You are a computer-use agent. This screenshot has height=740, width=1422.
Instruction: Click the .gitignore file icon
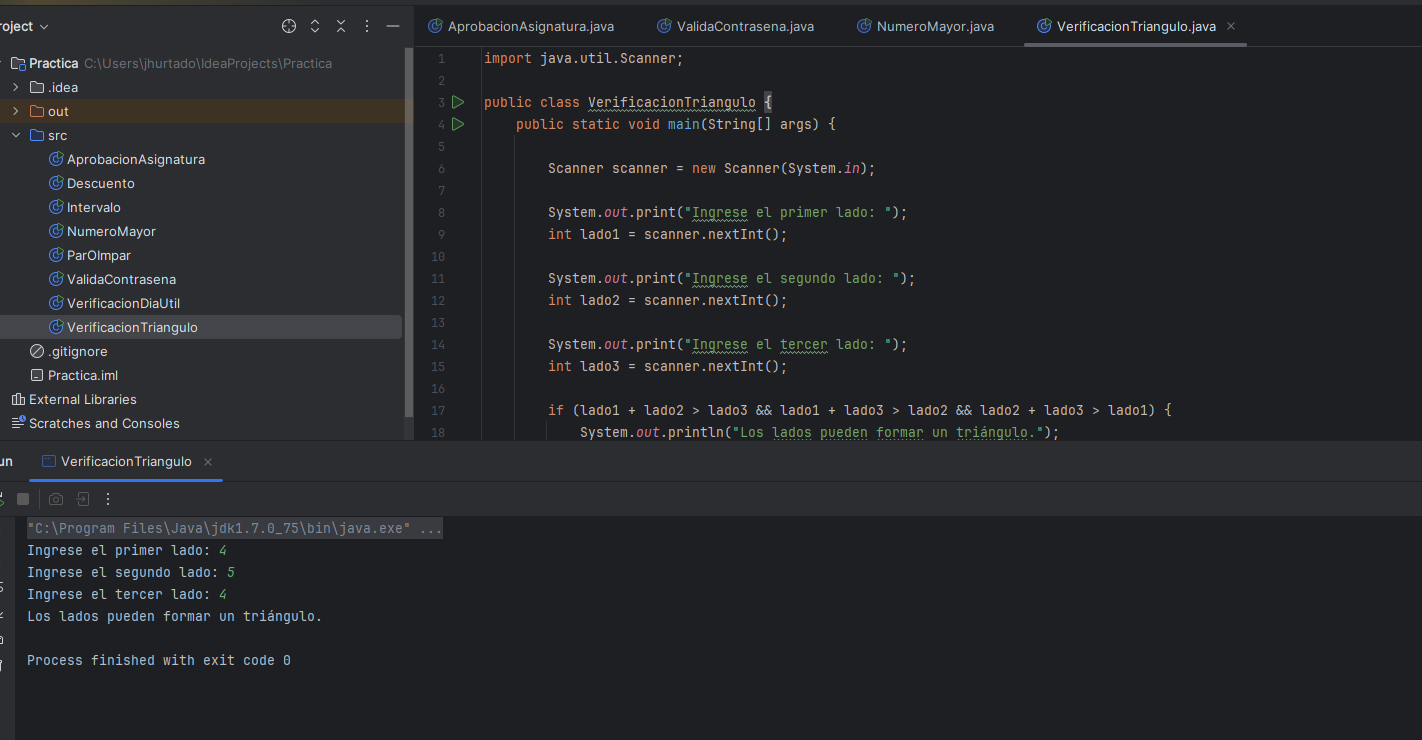click(x=37, y=351)
